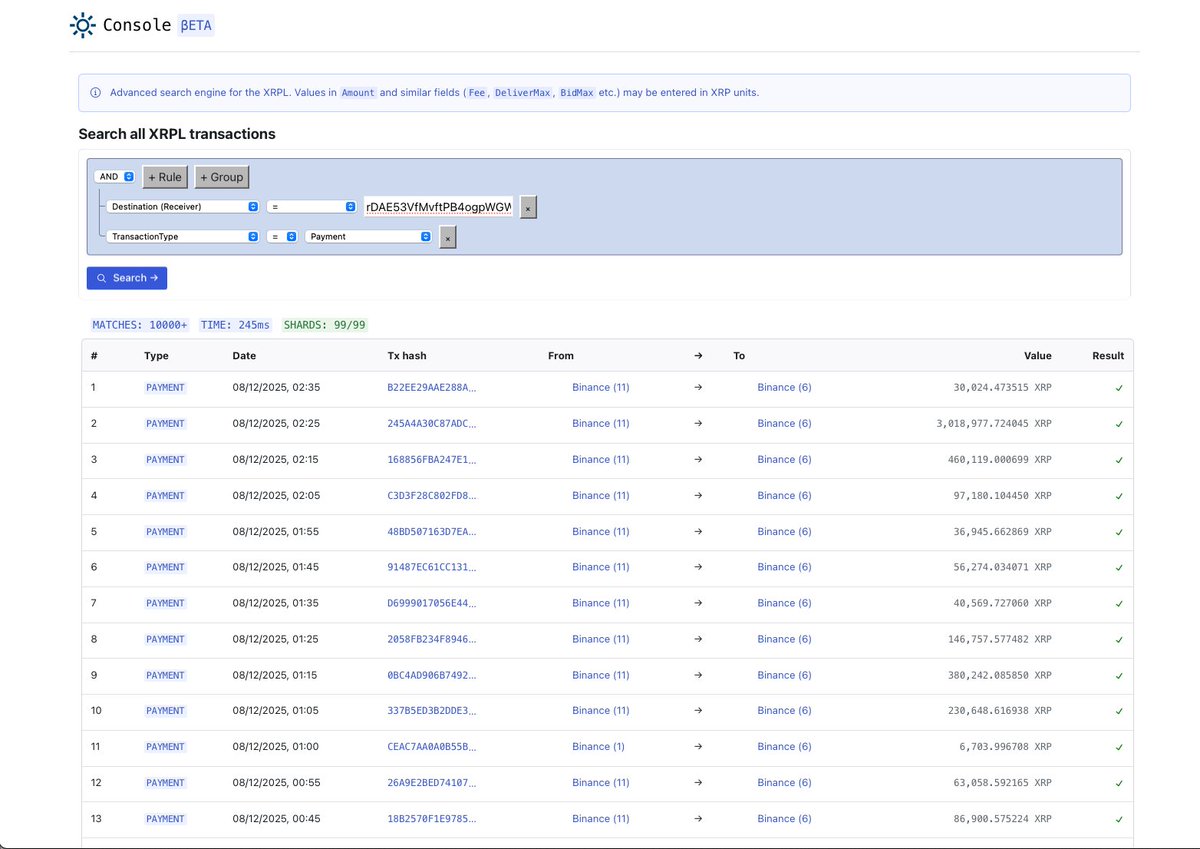1200x849 pixels.
Task: Click the Tx hash column header
Action: tap(407, 355)
